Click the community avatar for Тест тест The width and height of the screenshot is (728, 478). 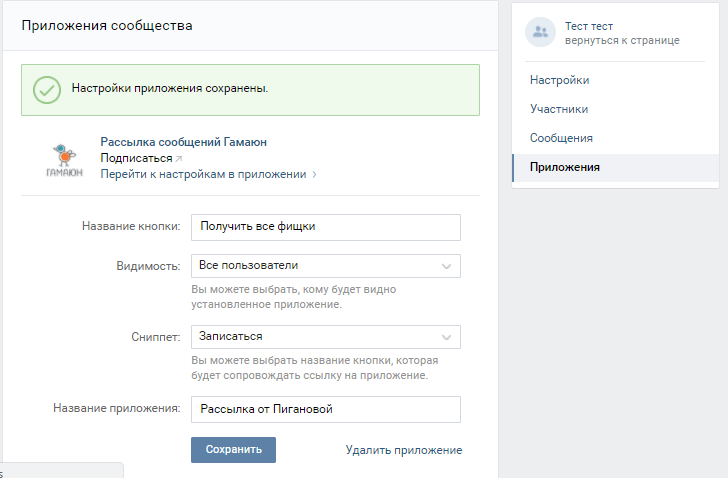click(540, 32)
